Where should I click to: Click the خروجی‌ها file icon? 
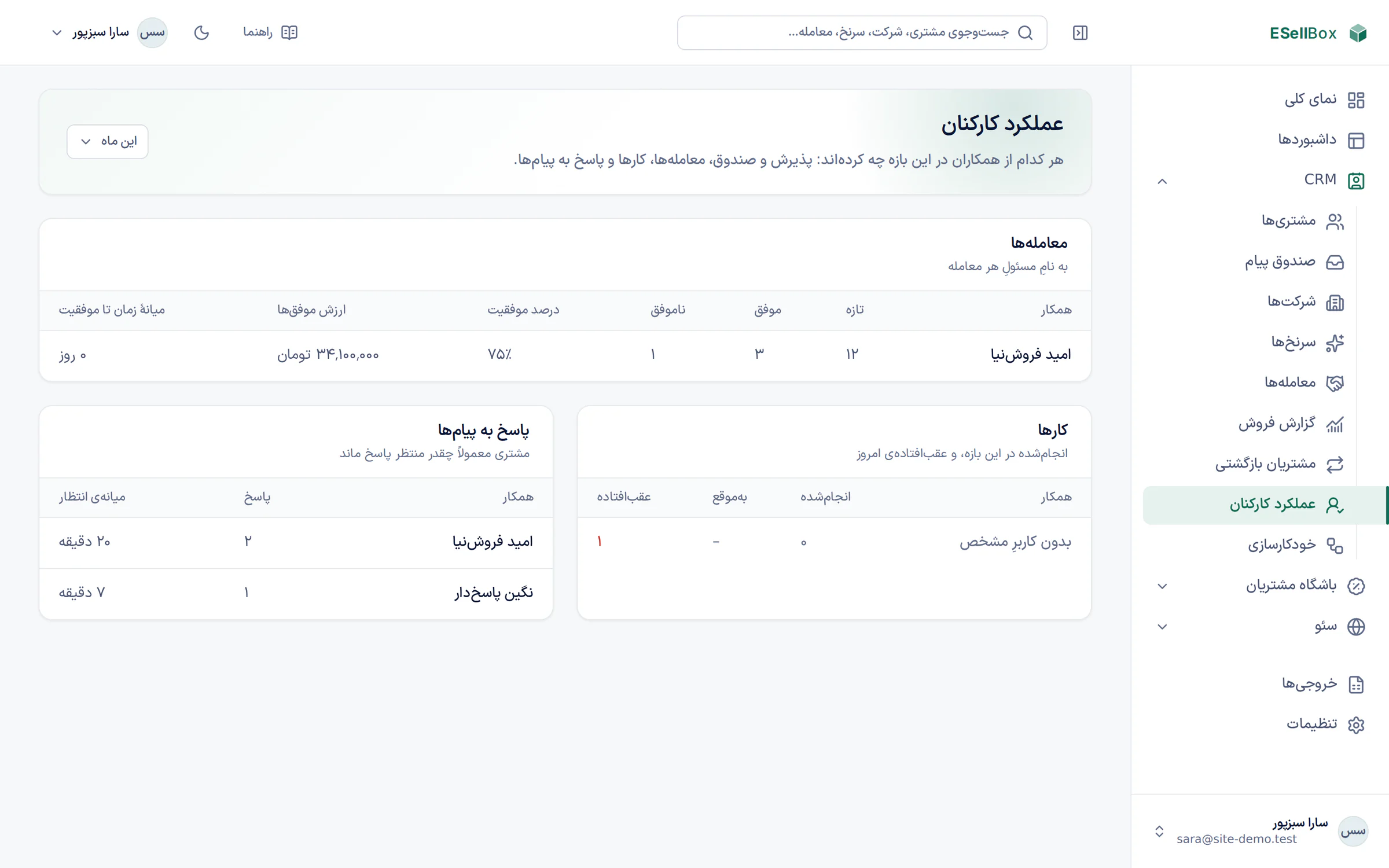(1356, 685)
